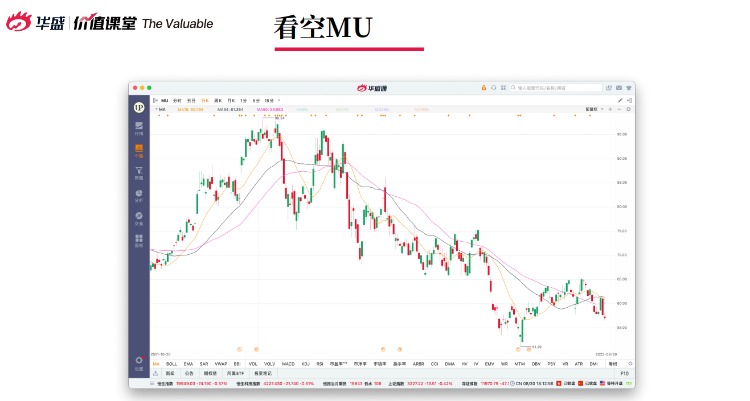
Task: Click the share export icon at bottom left
Action: [156, 373]
